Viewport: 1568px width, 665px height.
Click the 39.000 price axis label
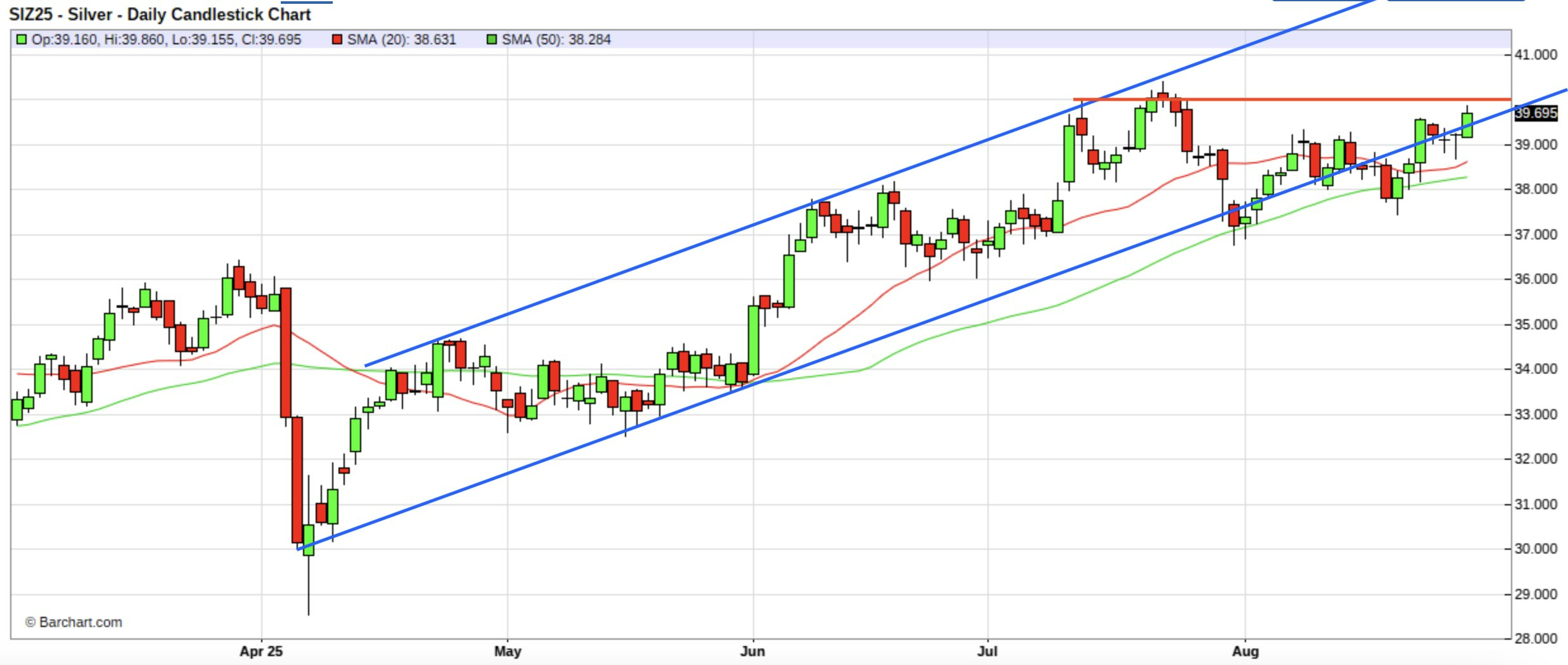point(1536,145)
